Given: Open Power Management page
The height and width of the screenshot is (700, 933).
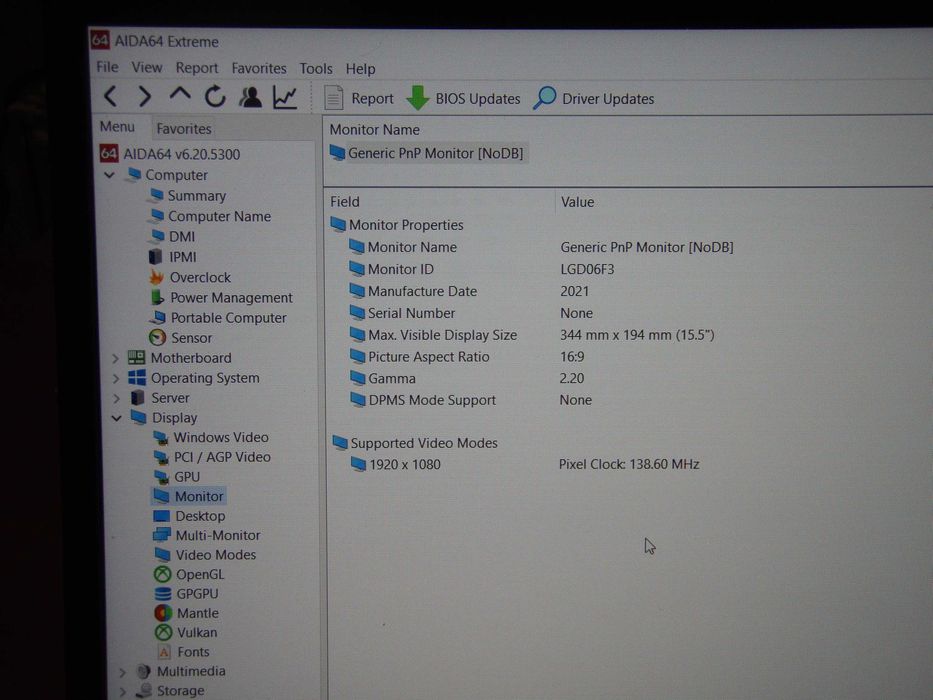Looking at the screenshot, I should point(221,298).
